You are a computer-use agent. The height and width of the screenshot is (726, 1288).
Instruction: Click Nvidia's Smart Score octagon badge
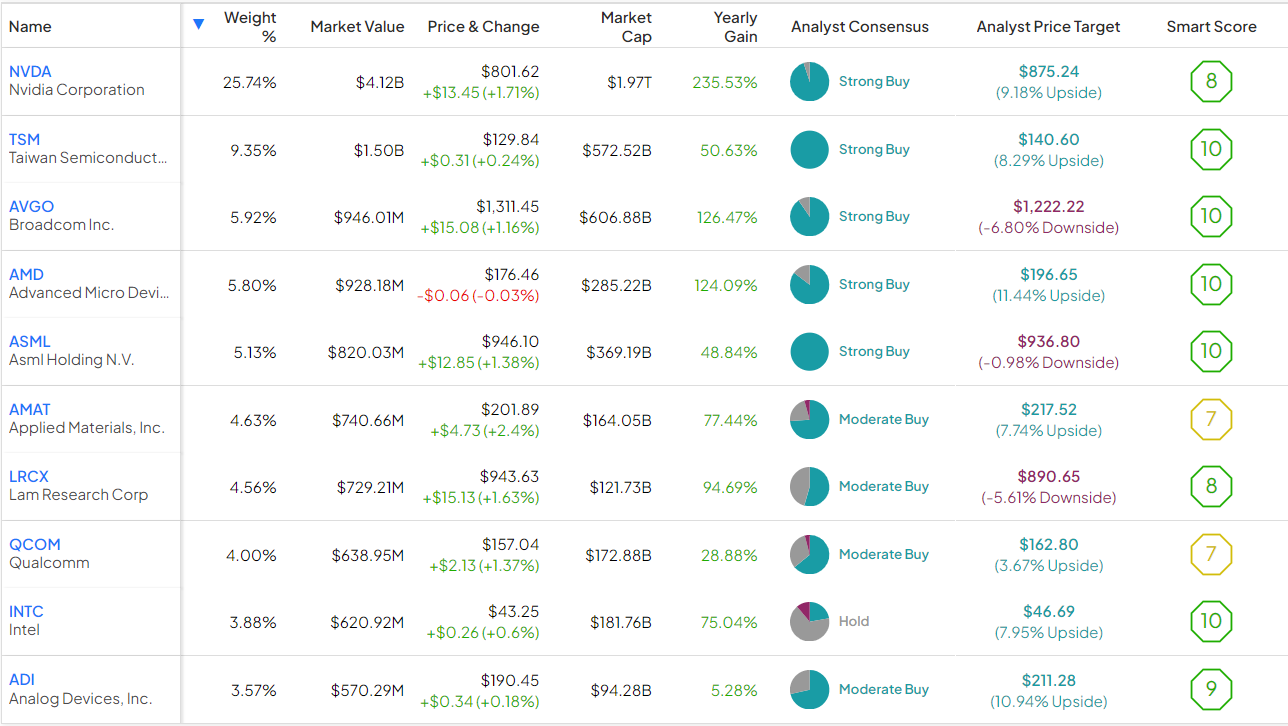1211,82
